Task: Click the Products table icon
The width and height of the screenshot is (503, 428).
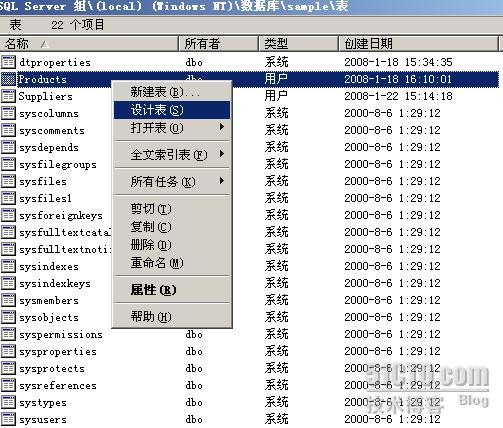Action: [x=8, y=79]
